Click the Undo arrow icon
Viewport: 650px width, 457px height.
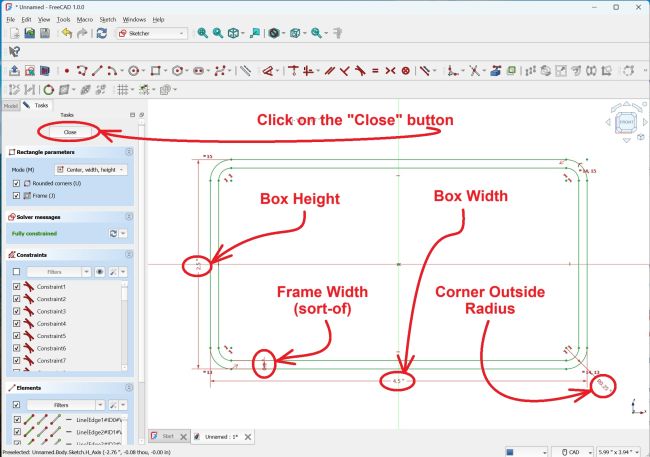(66, 33)
